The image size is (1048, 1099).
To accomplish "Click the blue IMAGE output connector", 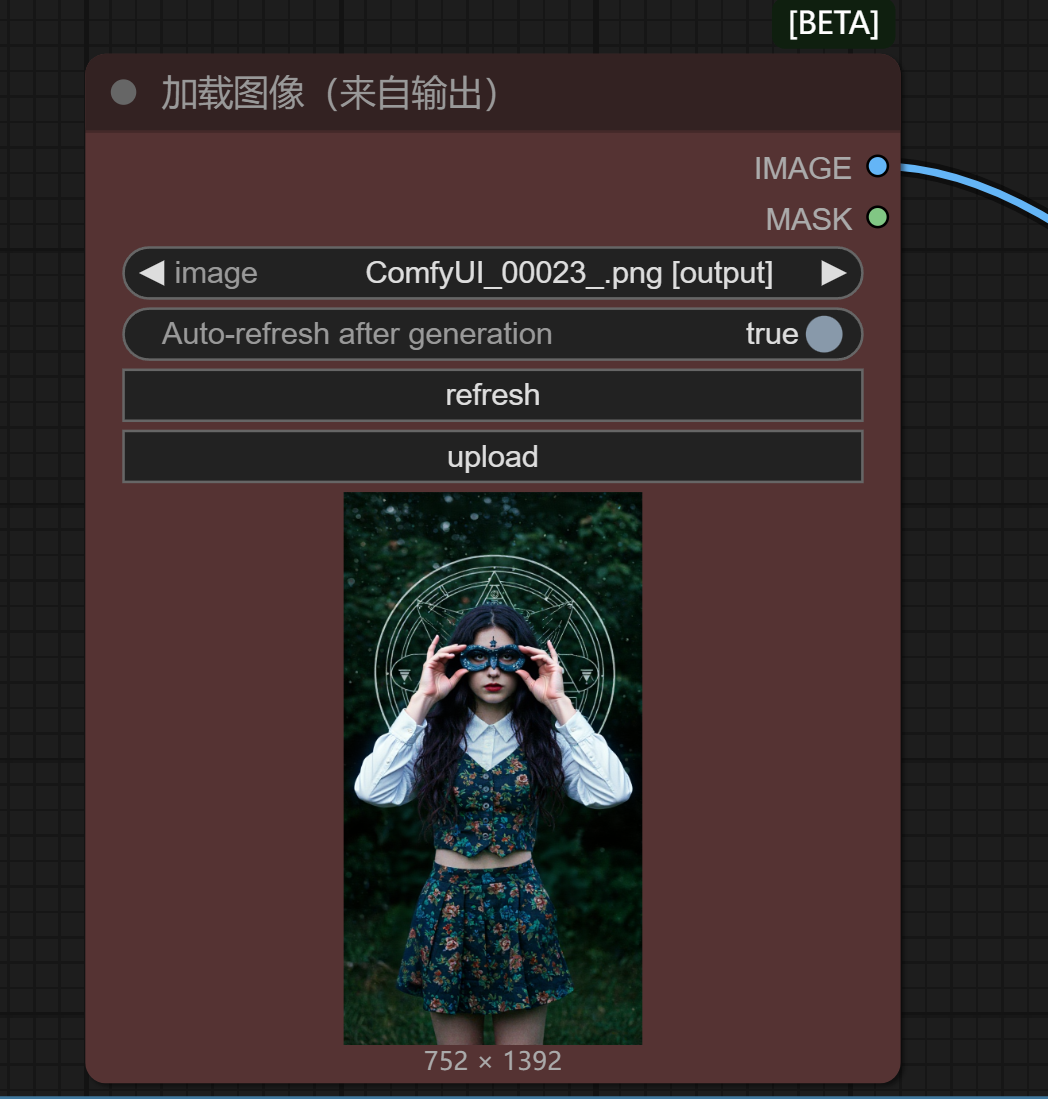I will (x=877, y=167).
